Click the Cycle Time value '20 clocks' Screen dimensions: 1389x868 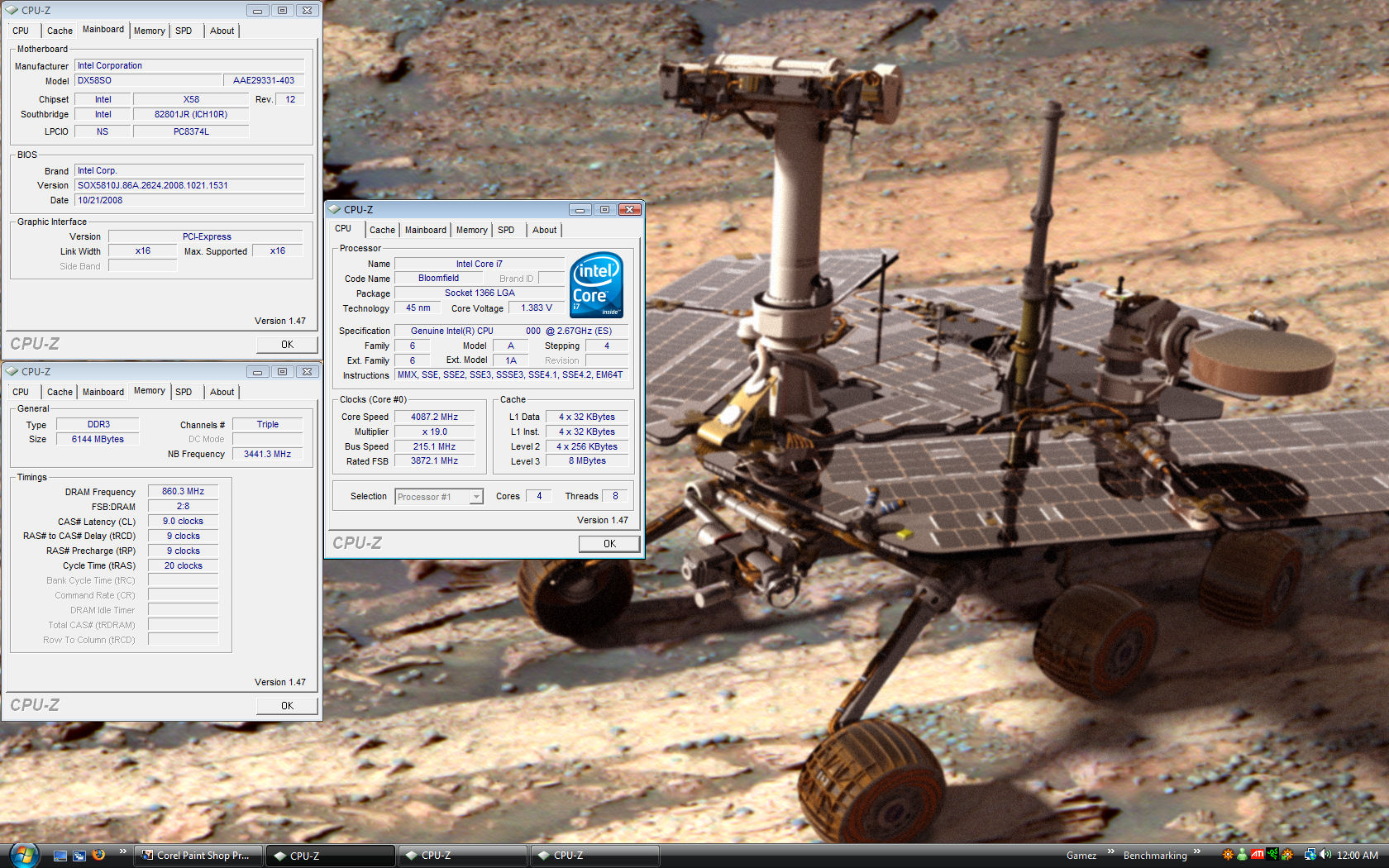coord(183,565)
